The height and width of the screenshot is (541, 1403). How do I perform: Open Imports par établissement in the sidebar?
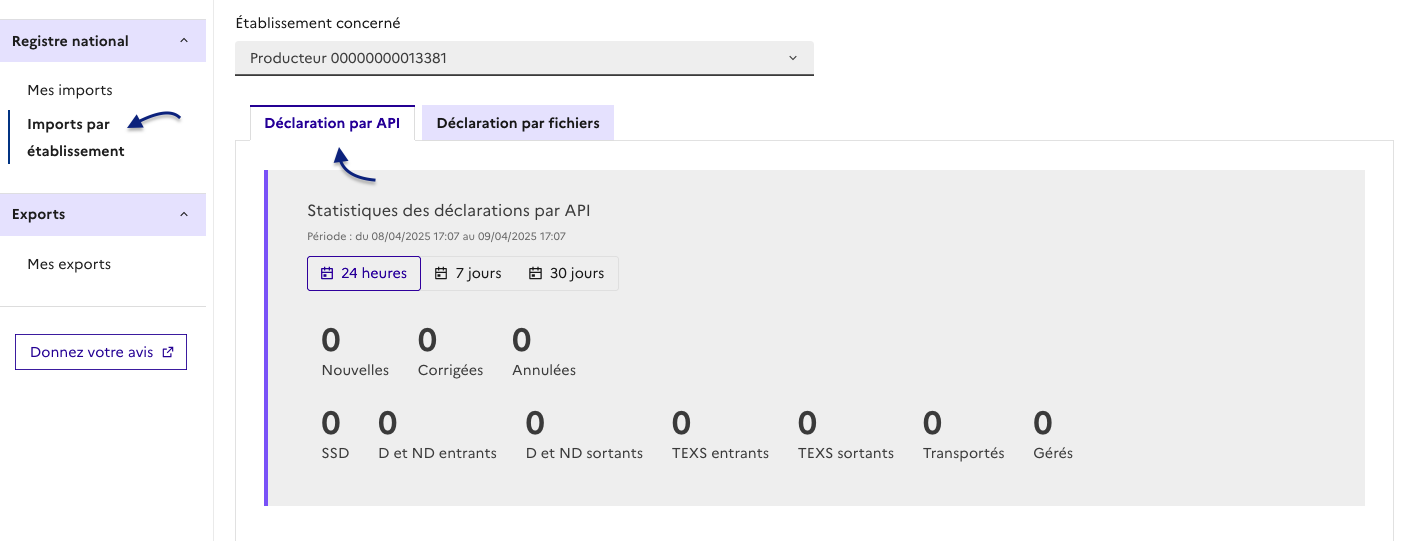point(76,138)
